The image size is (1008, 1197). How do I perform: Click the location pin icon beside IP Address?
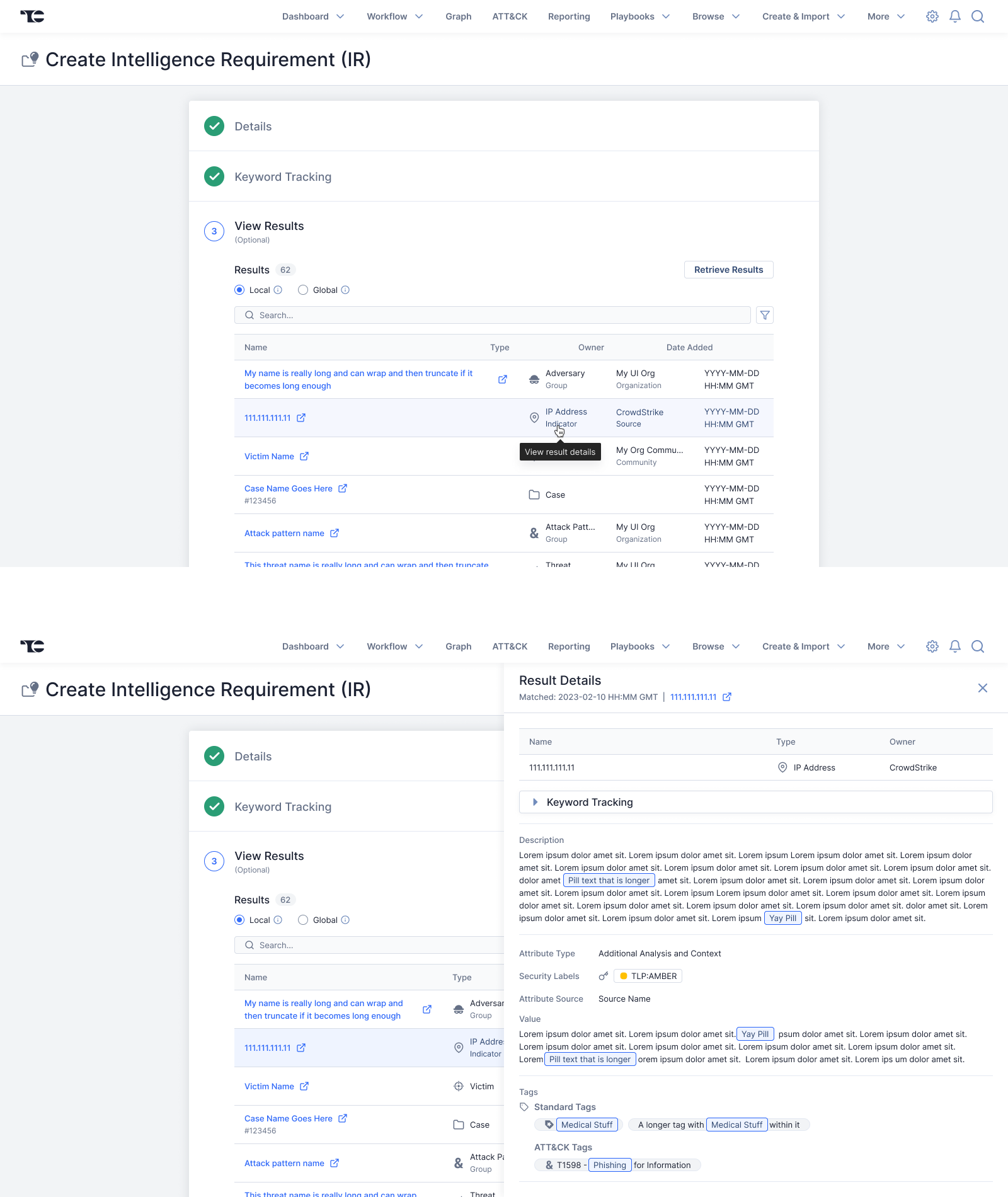coord(782,767)
